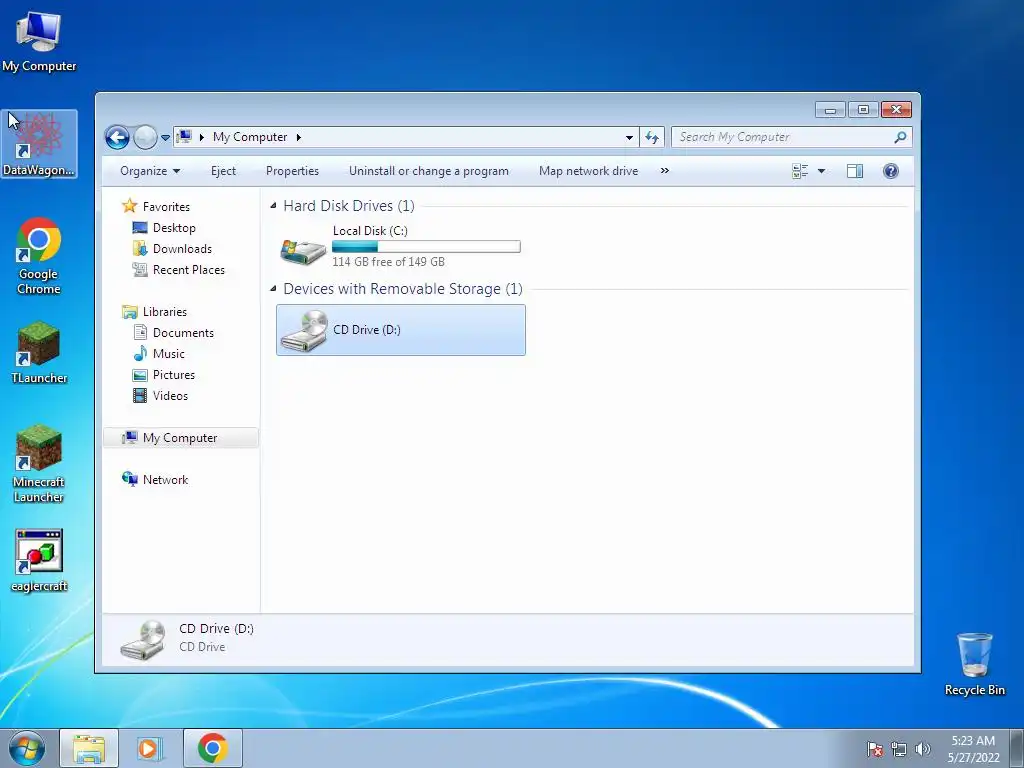This screenshot has height=768, width=1024.
Task: Click the DataWagon desktop shortcut
Action: 39,144
